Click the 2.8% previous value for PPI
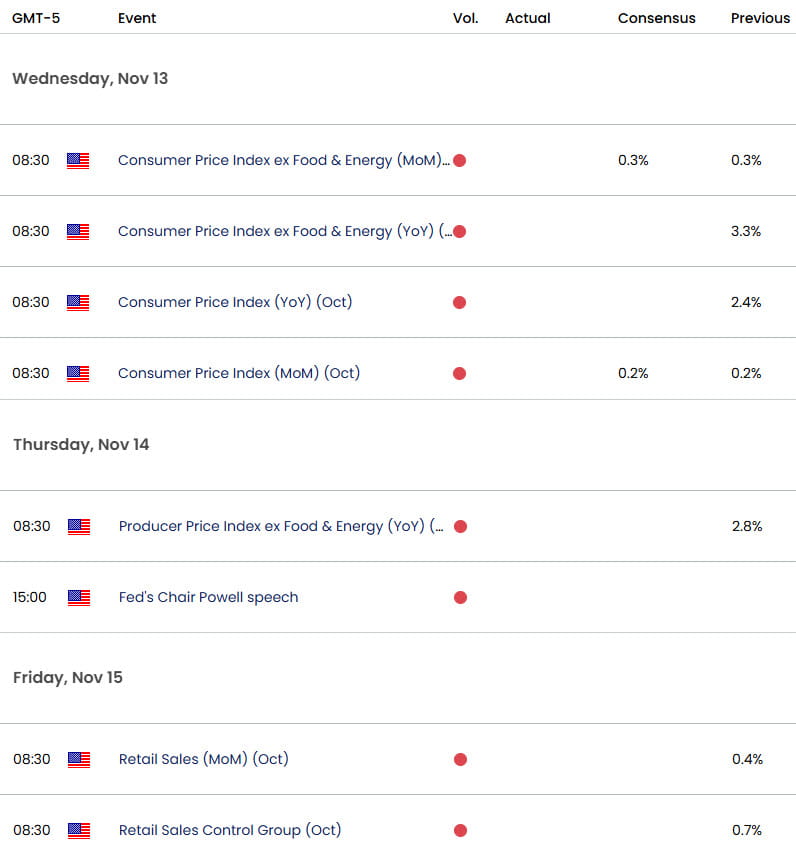Viewport: 796px width, 850px height. tap(748, 526)
